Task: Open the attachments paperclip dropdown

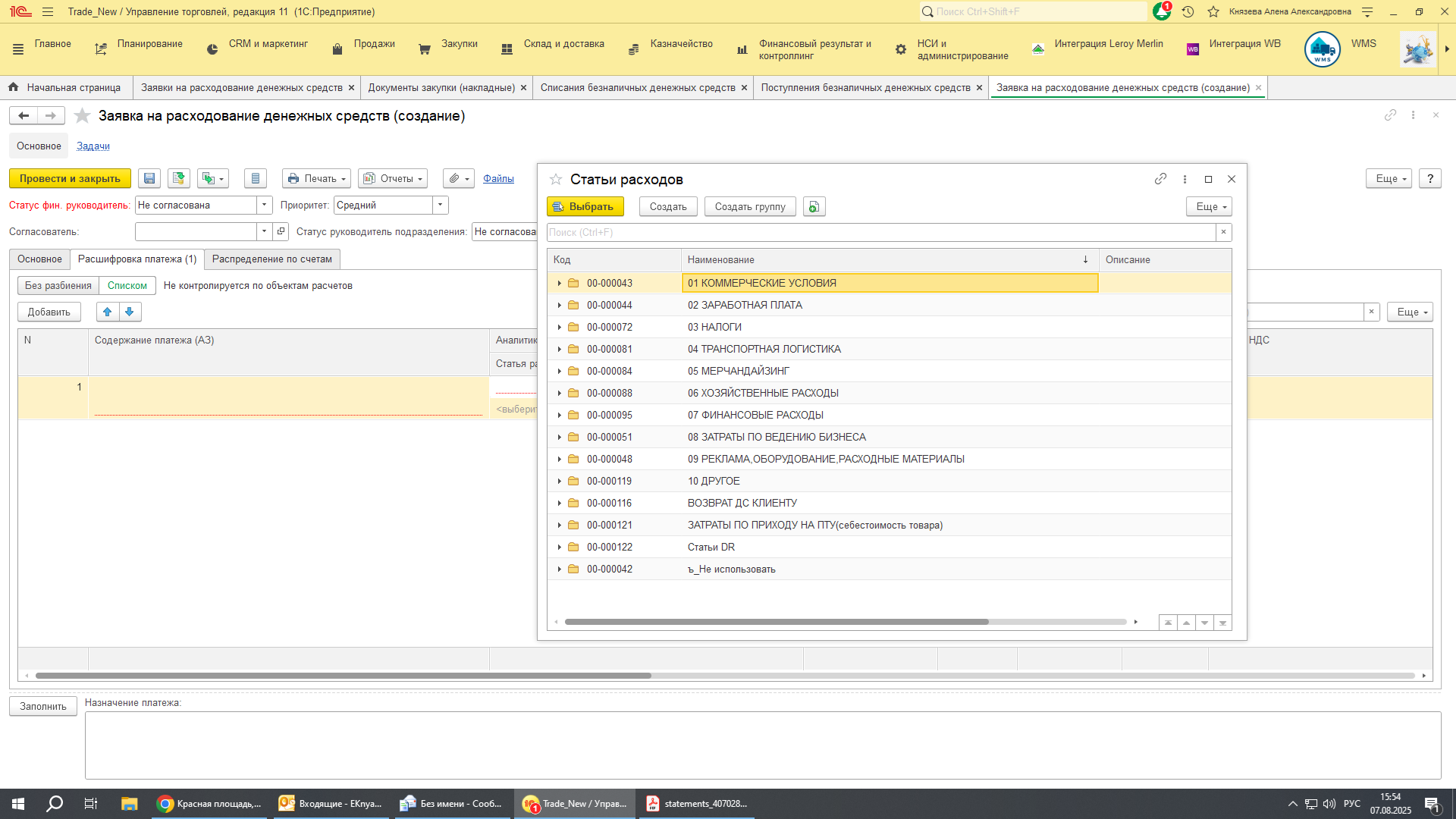Action: pyautogui.click(x=459, y=178)
